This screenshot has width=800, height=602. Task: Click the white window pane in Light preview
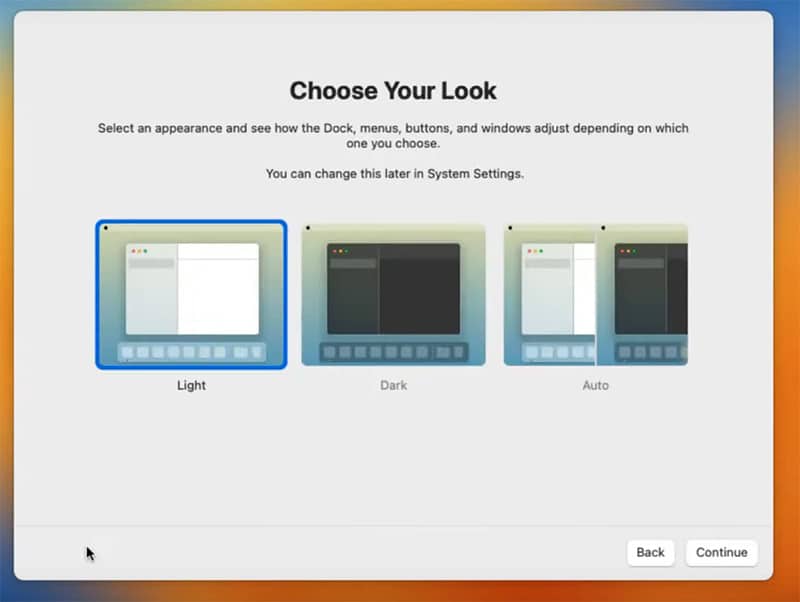click(218, 295)
